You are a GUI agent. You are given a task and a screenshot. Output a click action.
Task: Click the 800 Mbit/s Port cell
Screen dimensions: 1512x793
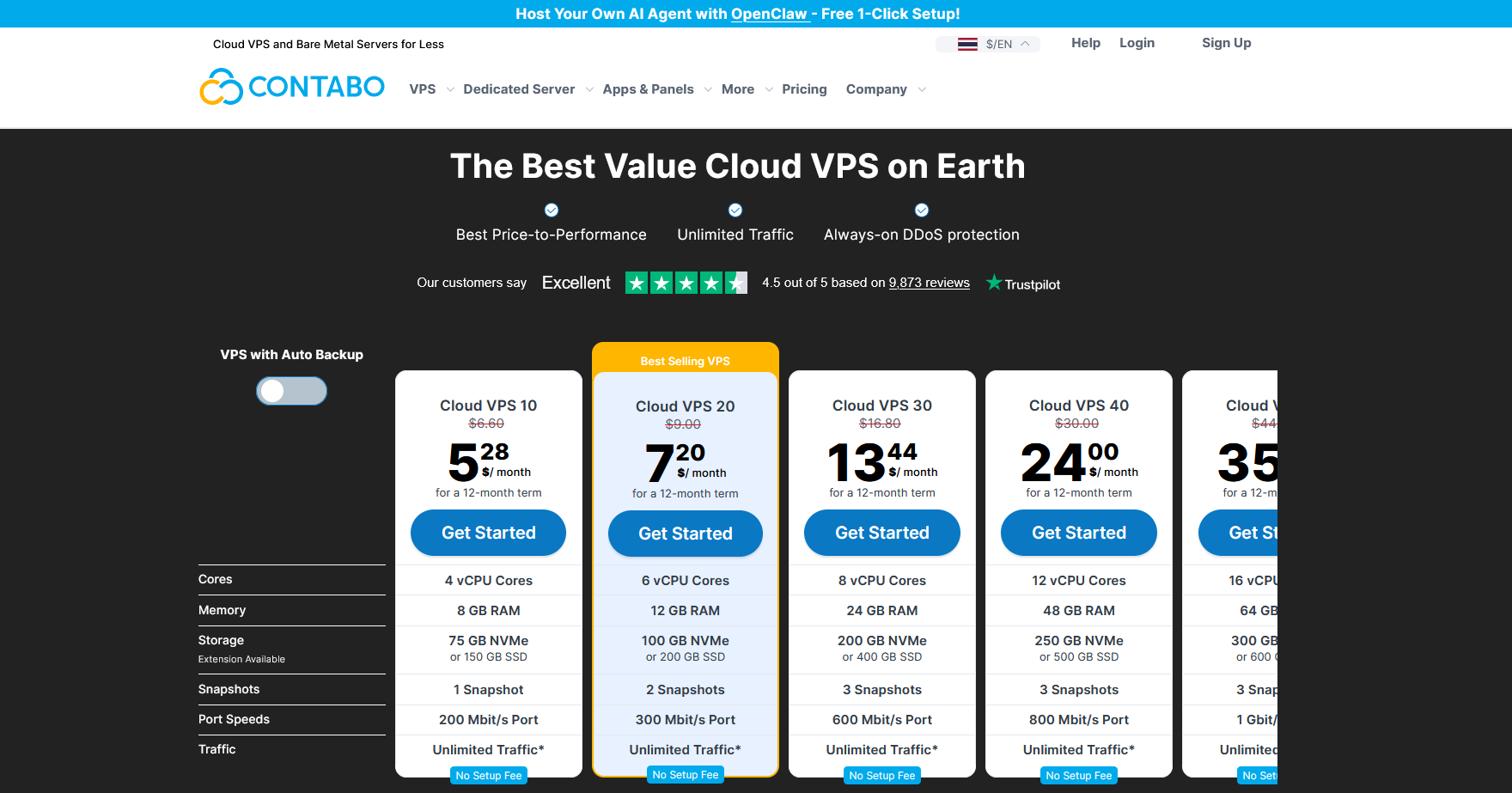[1079, 720]
